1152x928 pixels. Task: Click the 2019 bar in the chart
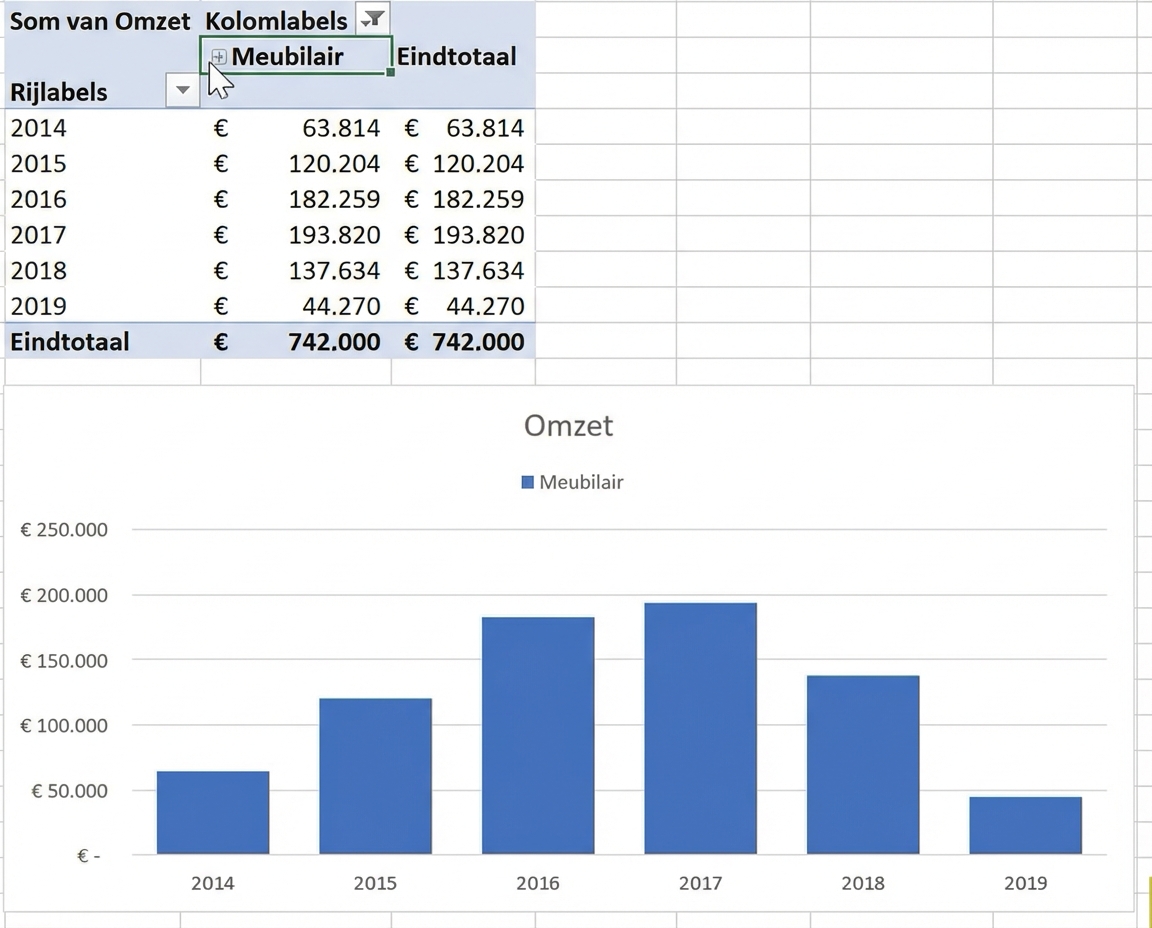pos(1025,825)
